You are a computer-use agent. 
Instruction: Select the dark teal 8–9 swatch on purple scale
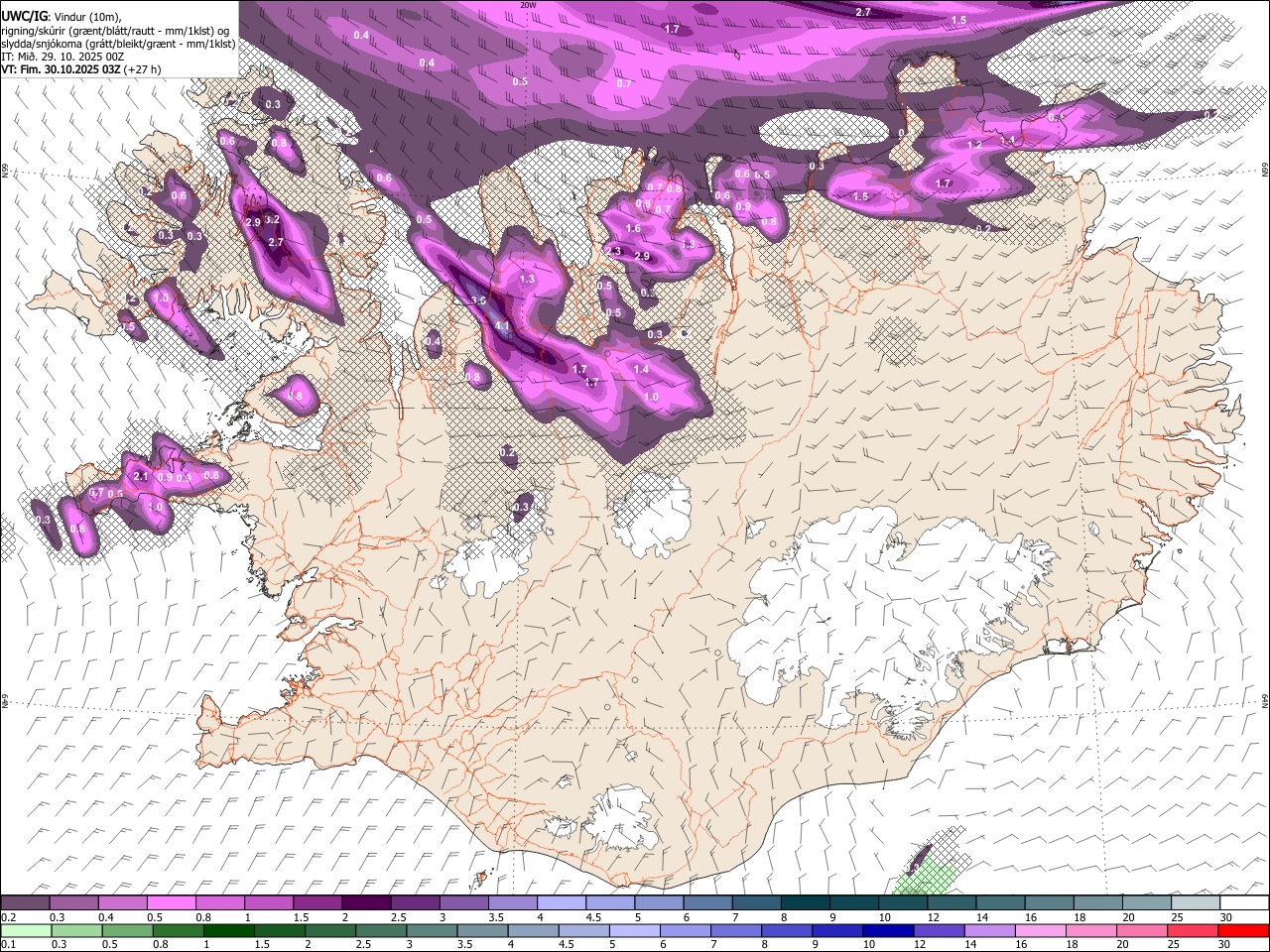tap(806, 903)
